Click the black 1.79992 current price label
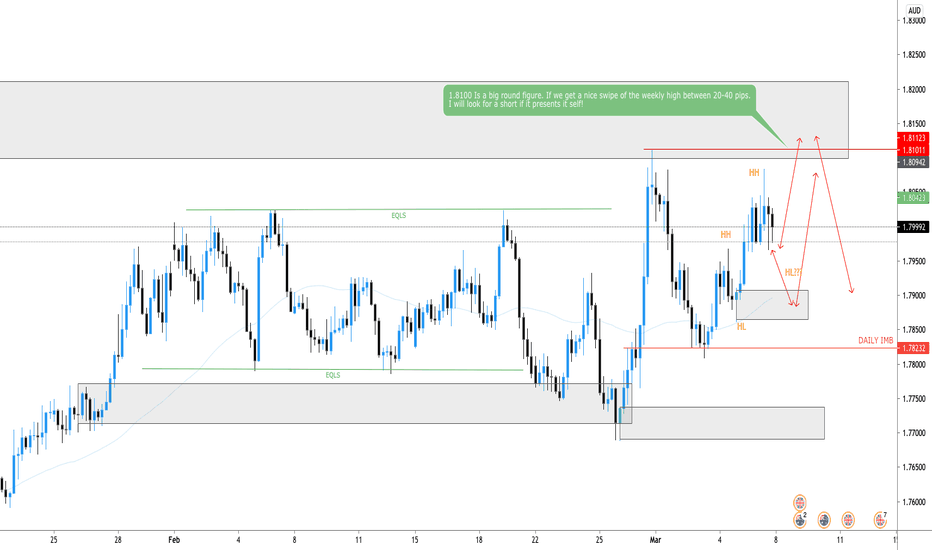Viewport: 932px width, 550px height. (914, 227)
